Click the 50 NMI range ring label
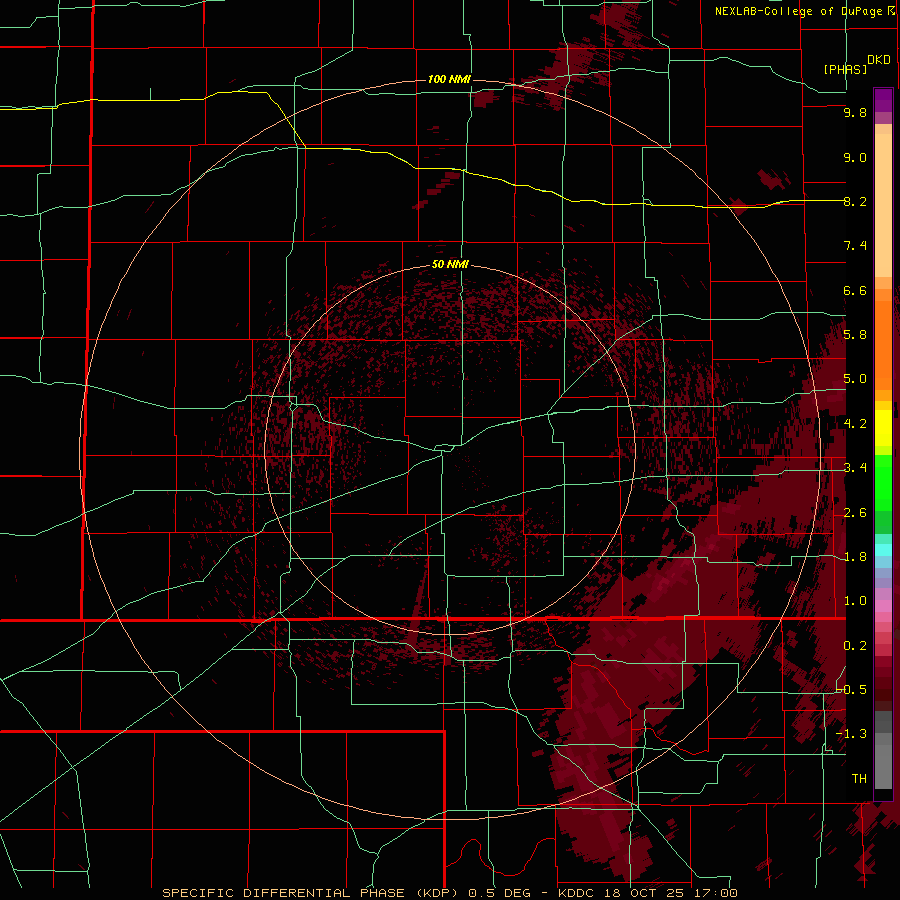The width and height of the screenshot is (900, 900). pos(451,264)
